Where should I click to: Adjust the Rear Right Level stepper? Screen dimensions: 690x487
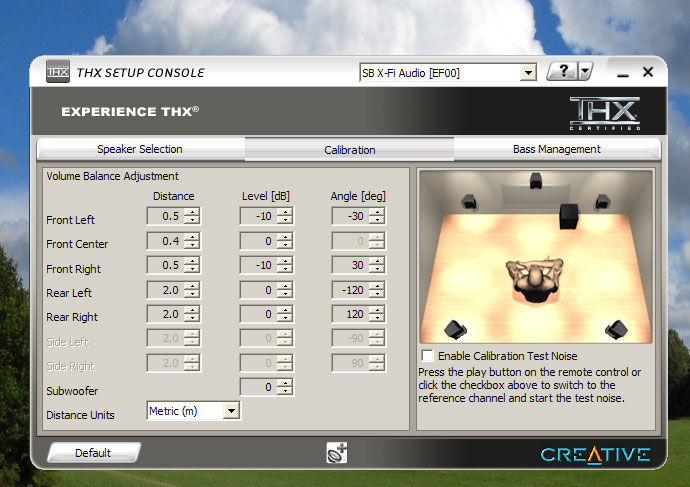point(285,314)
